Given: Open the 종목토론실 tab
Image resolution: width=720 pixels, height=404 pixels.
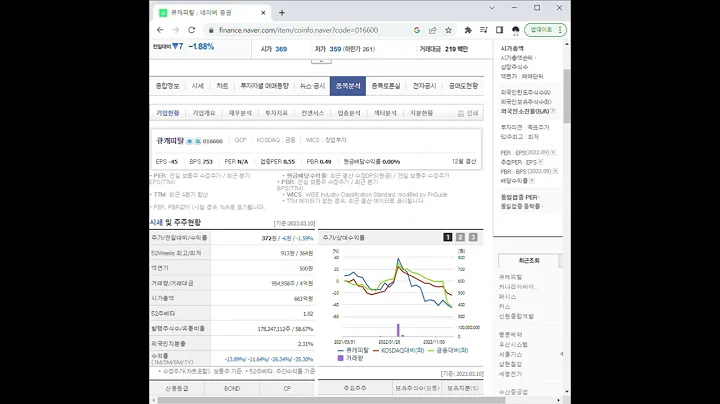Looking at the screenshot, I should click(x=386, y=86).
